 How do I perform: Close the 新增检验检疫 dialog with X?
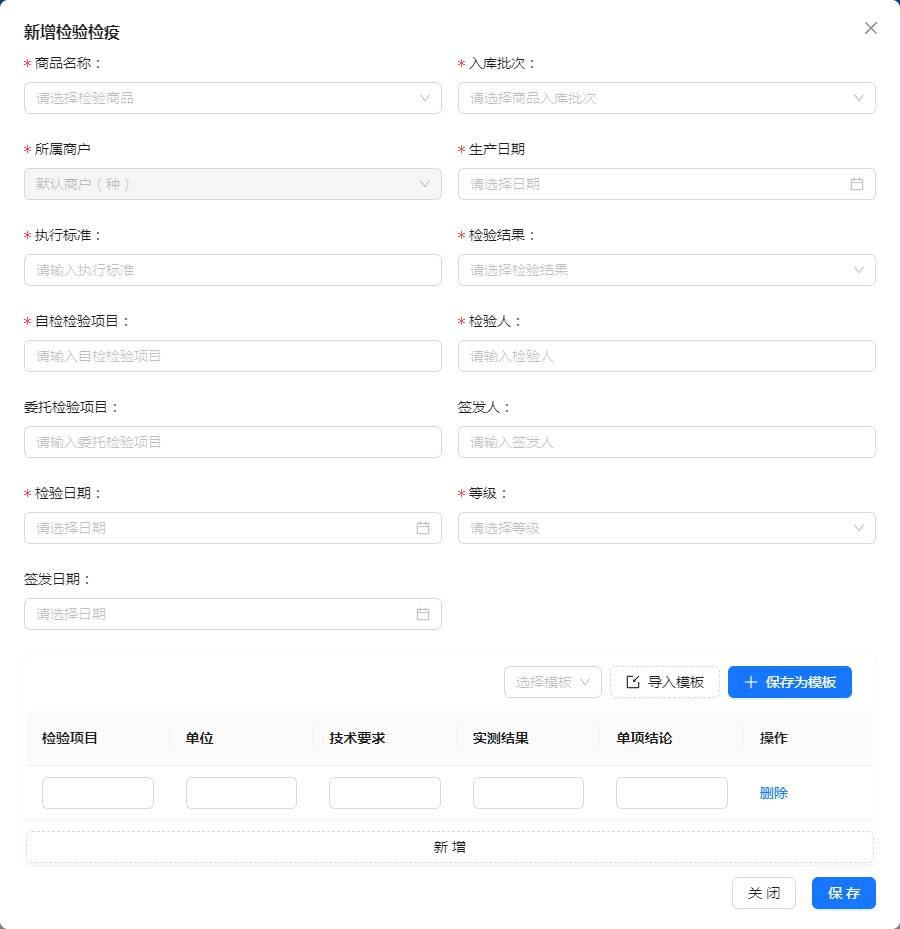click(870, 28)
